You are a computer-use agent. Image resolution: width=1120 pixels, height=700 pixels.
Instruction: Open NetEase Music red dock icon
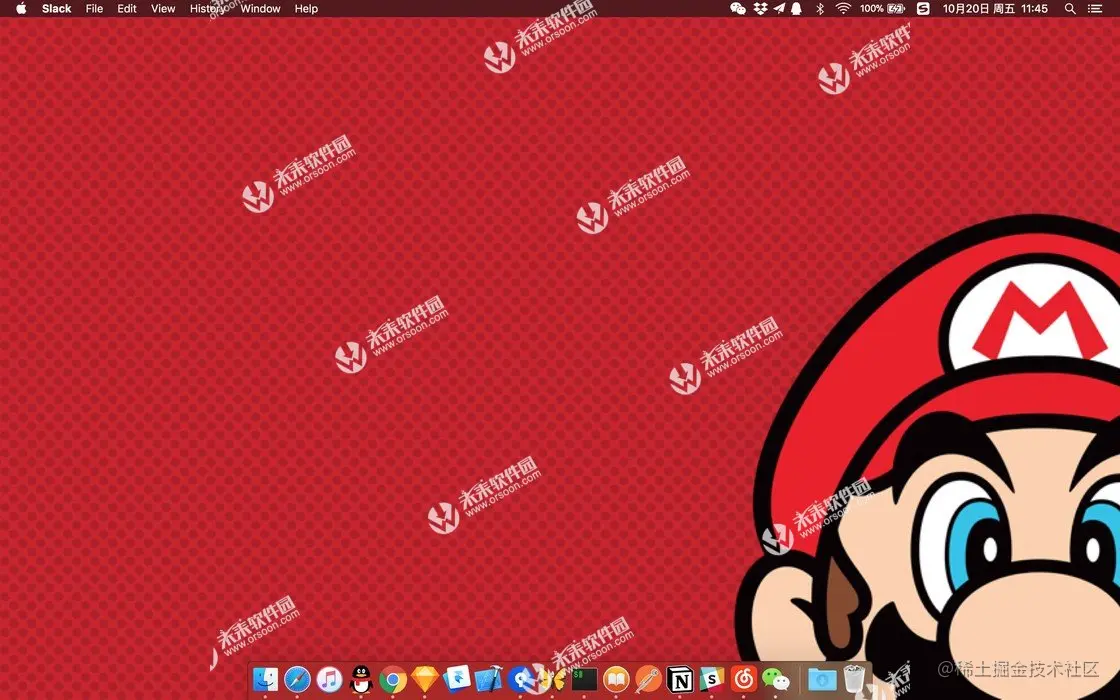tap(744, 679)
